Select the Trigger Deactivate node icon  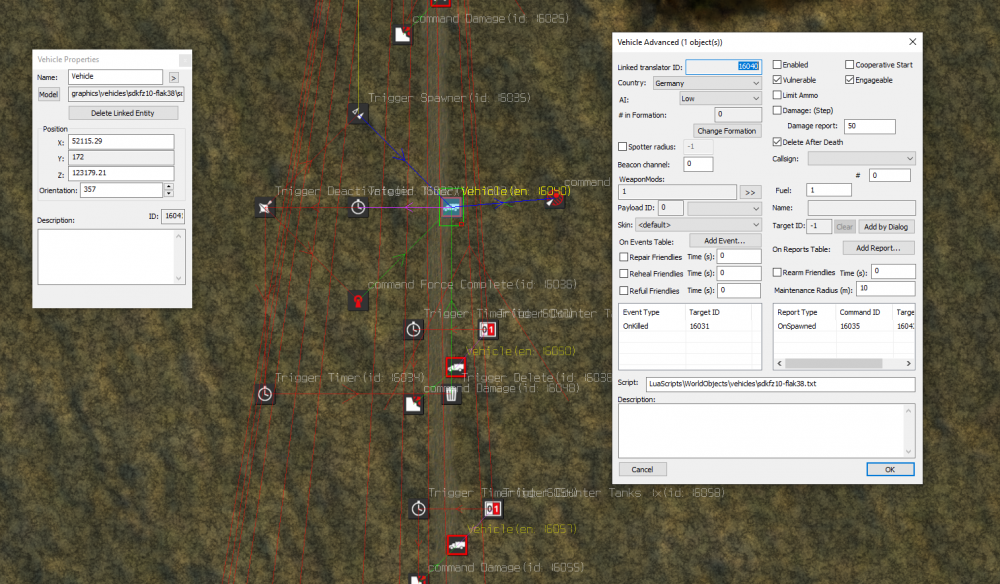265,207
